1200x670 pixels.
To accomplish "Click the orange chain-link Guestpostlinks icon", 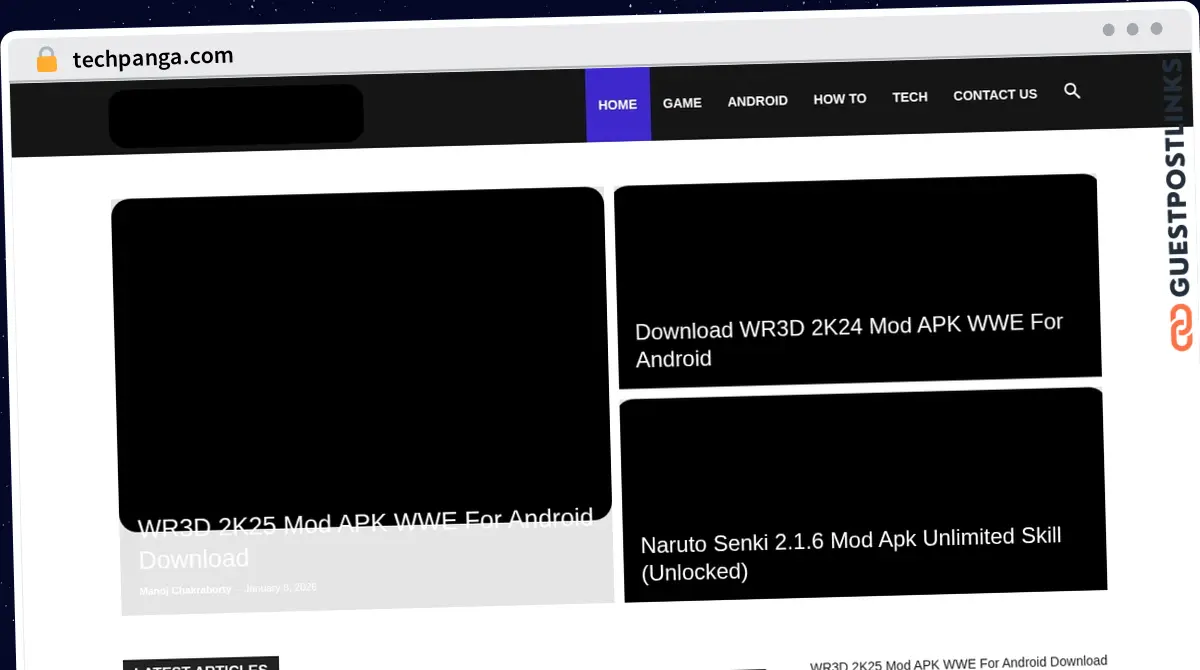I will pos(1181,328).
